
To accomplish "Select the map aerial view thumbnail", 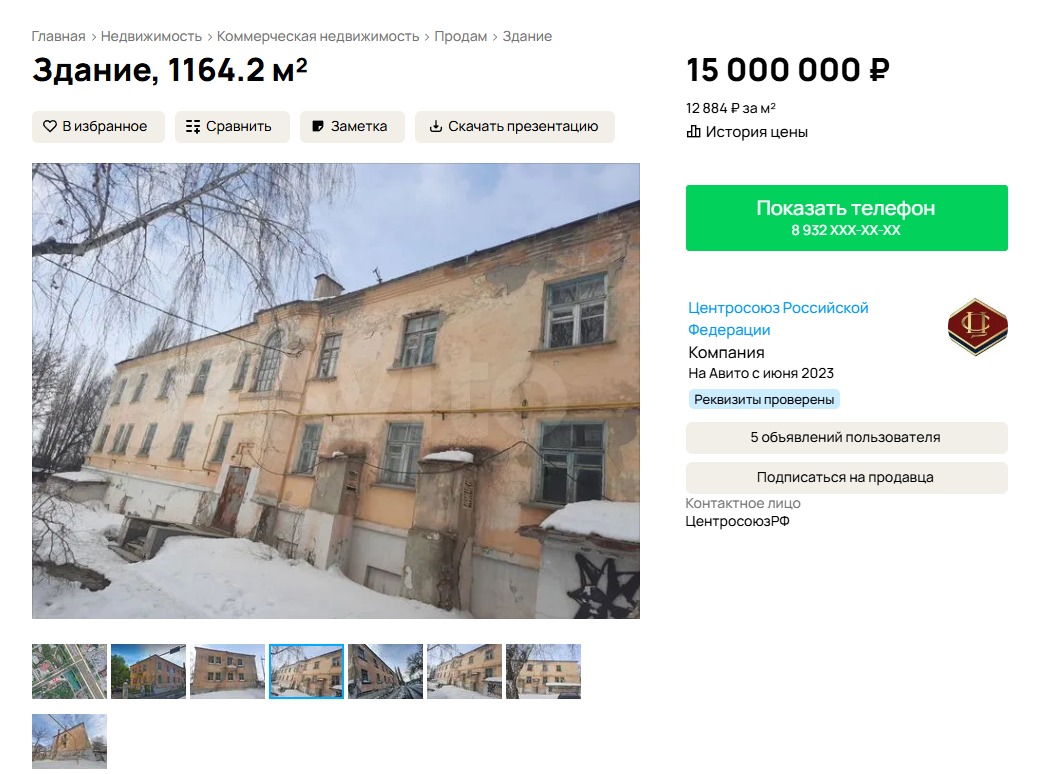I will click(69, 671).
